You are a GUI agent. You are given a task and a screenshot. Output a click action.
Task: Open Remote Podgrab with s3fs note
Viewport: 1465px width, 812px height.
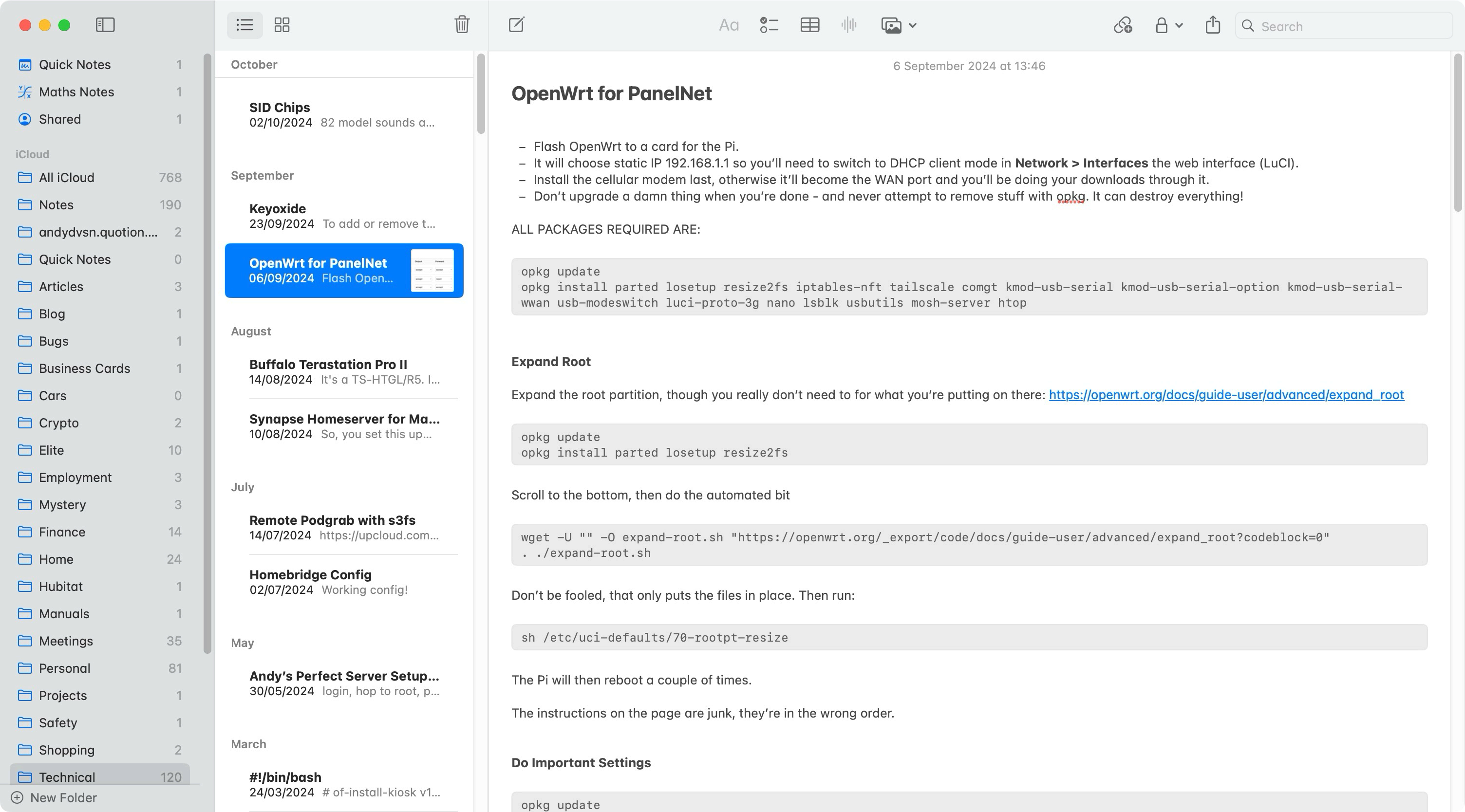click(344, 528)
